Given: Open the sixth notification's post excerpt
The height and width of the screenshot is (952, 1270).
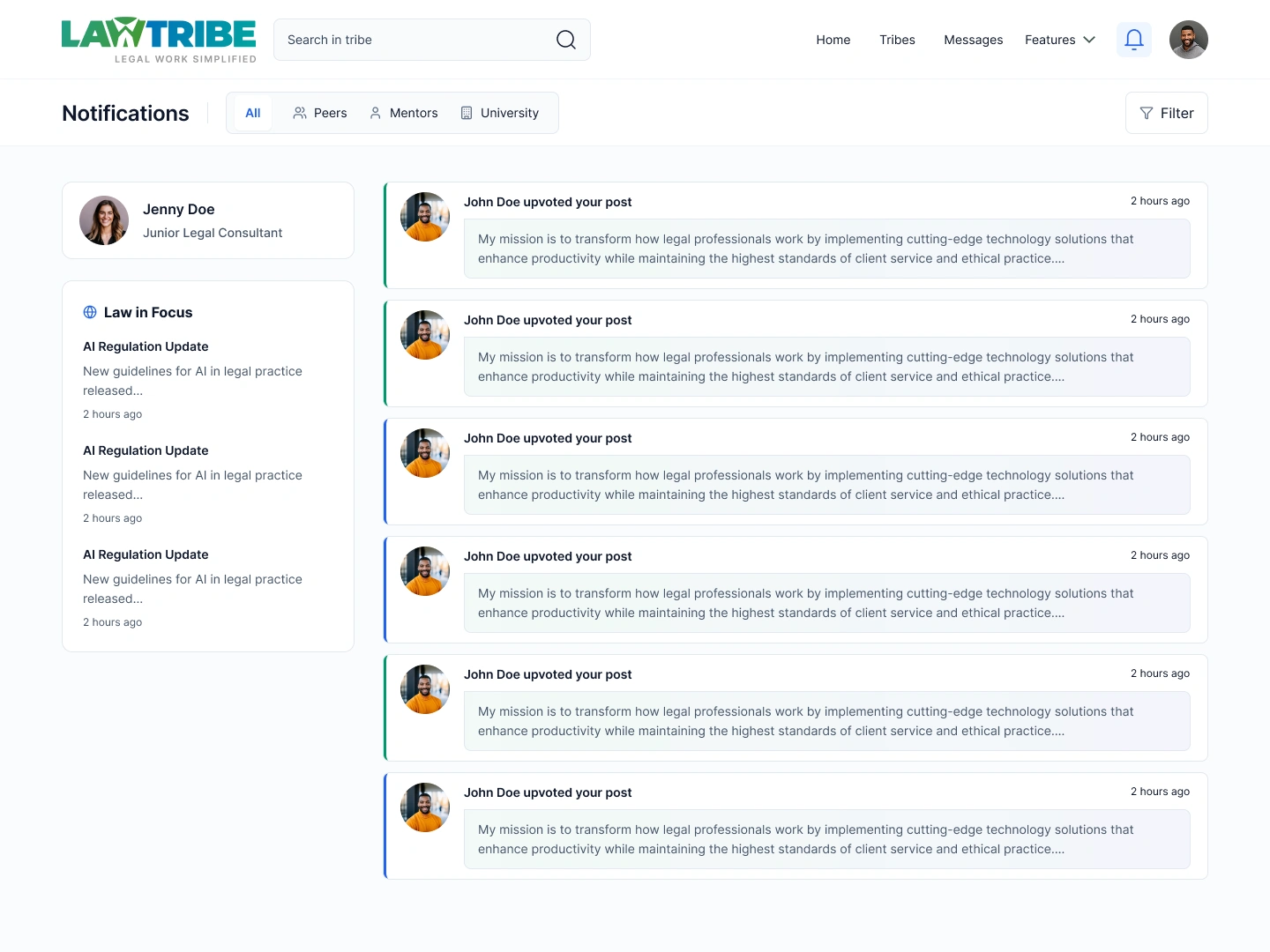Looking at the screenshot, I should click(x=827, y=839).
